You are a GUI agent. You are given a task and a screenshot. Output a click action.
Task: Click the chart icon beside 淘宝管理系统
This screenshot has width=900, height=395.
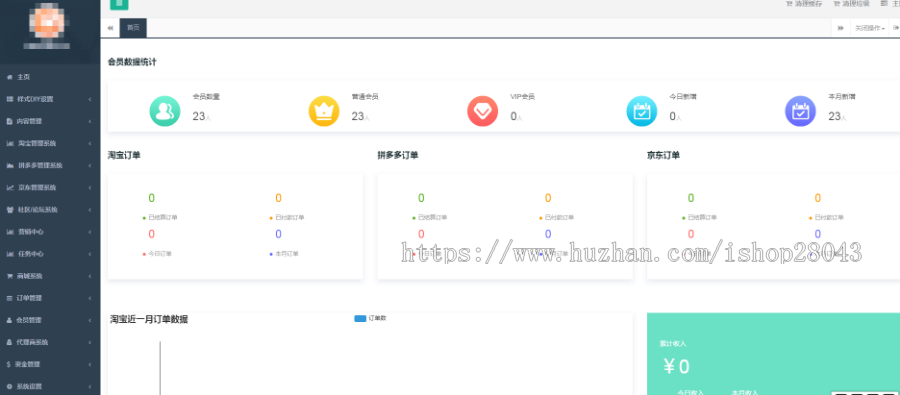(x=10, y=143)
